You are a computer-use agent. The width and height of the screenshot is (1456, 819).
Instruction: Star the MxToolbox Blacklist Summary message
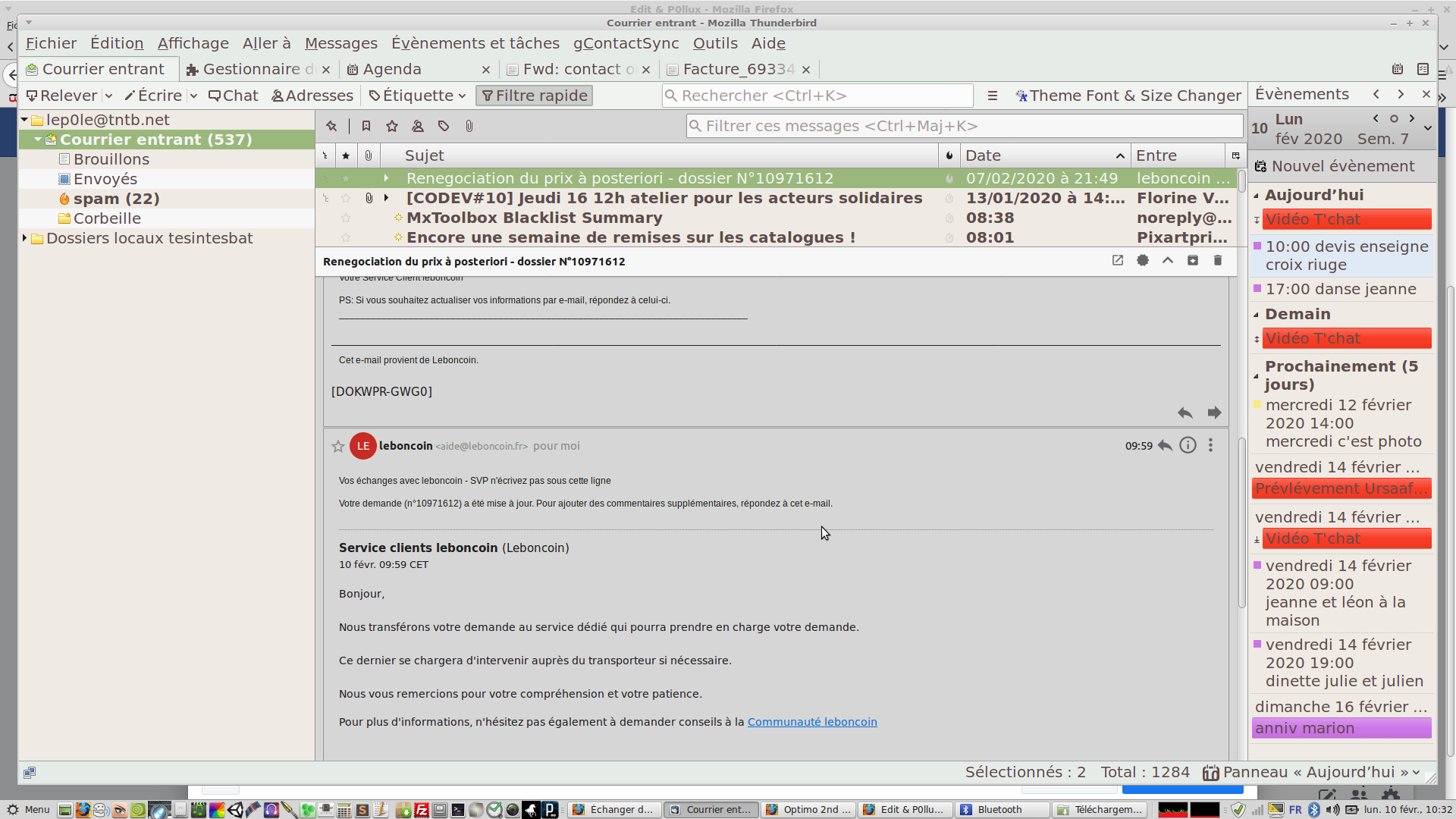[346, 218]
